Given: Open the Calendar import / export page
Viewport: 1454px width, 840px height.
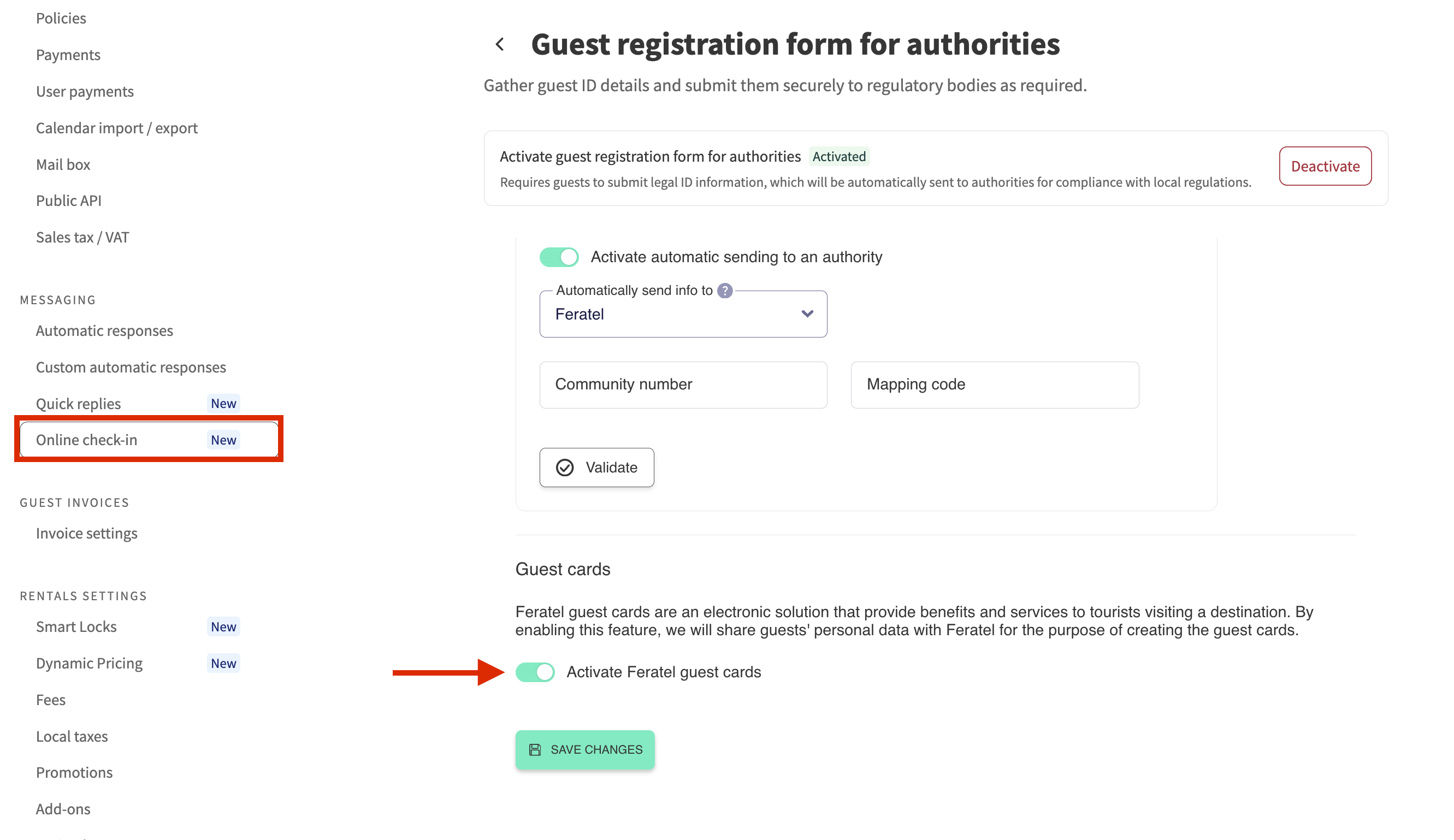Looking at the screenshot, I should (116, 127).
